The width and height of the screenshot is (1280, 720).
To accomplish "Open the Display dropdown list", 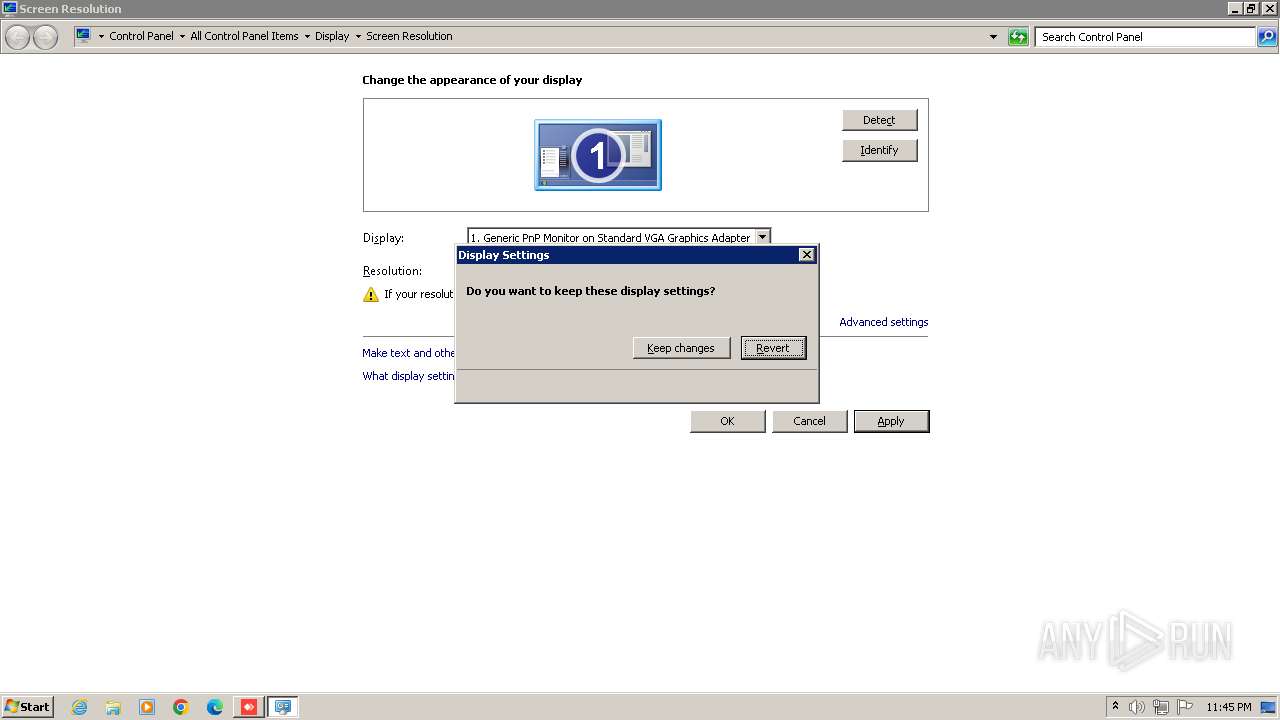I will 762,237.
